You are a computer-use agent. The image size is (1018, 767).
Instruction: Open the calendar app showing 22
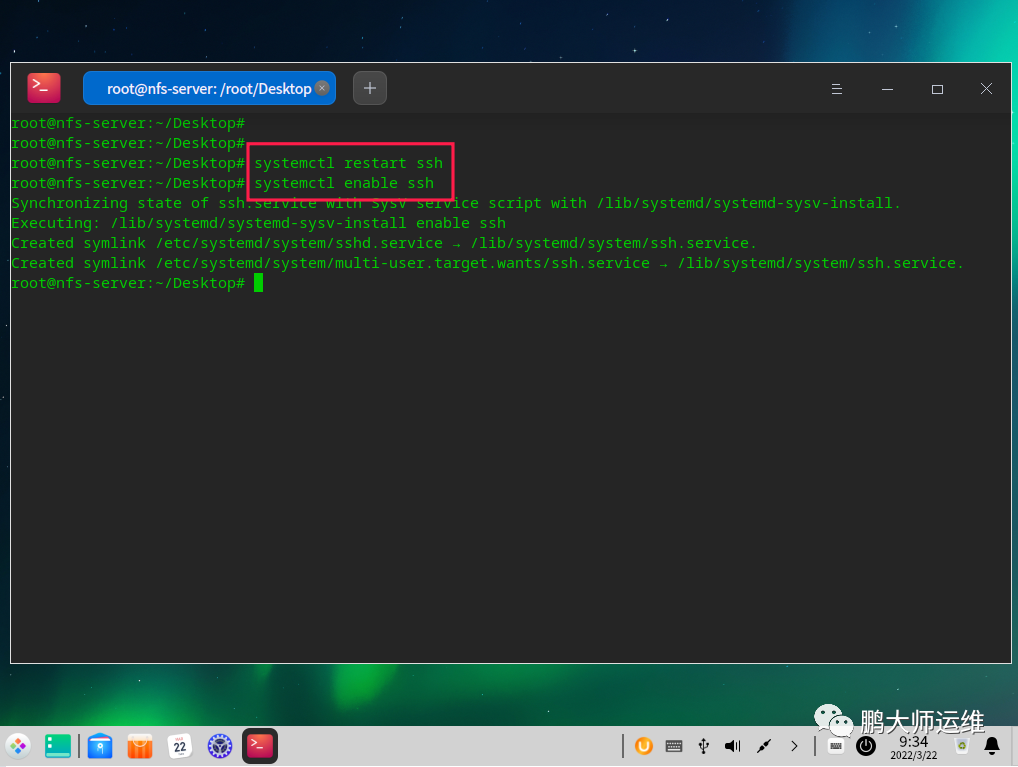pos(180,746)
